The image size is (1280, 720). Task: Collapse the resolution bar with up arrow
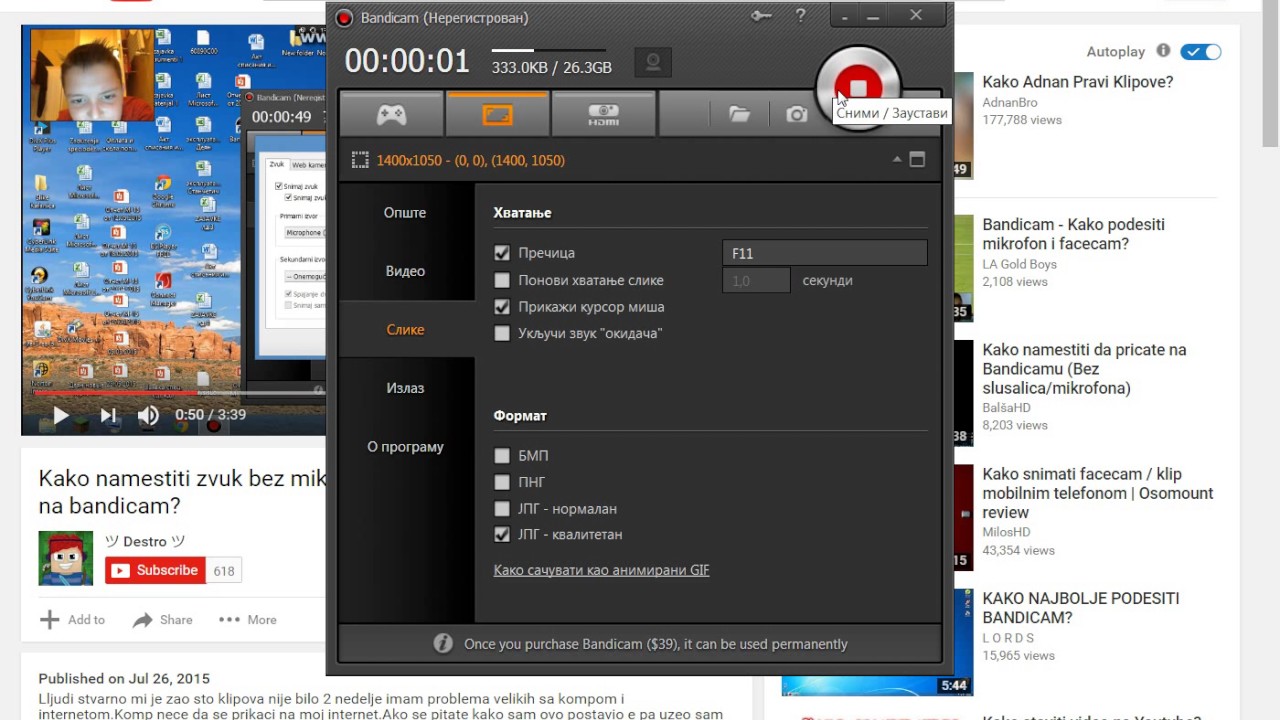coord(897,159)
